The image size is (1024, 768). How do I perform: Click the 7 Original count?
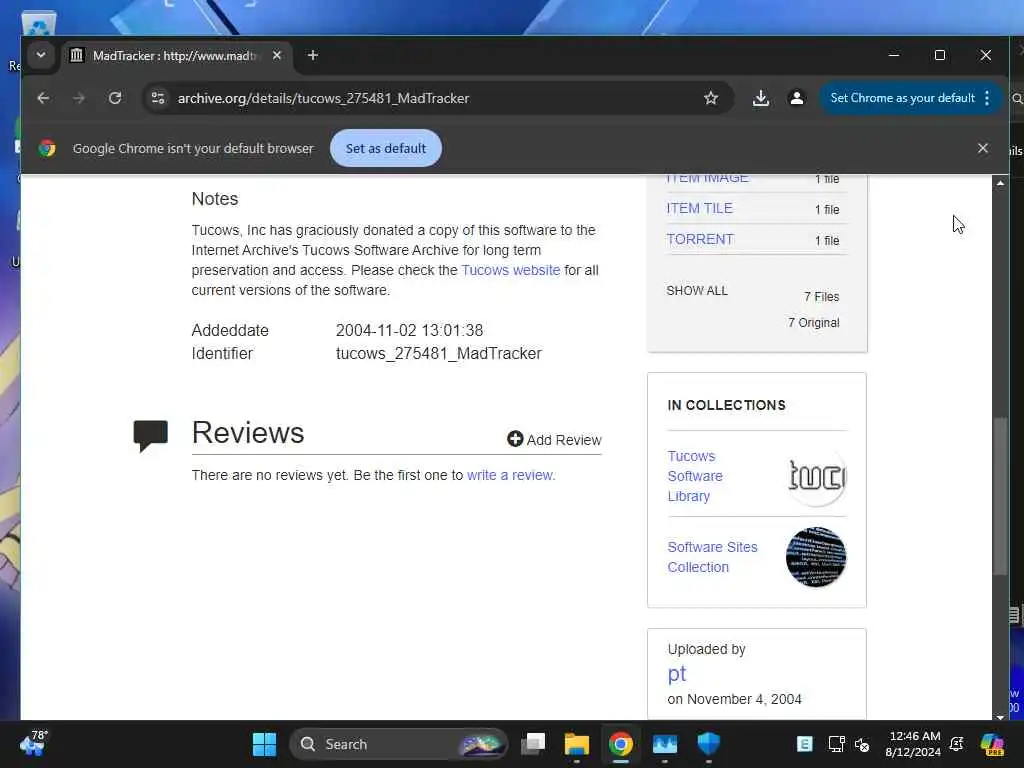814,323
